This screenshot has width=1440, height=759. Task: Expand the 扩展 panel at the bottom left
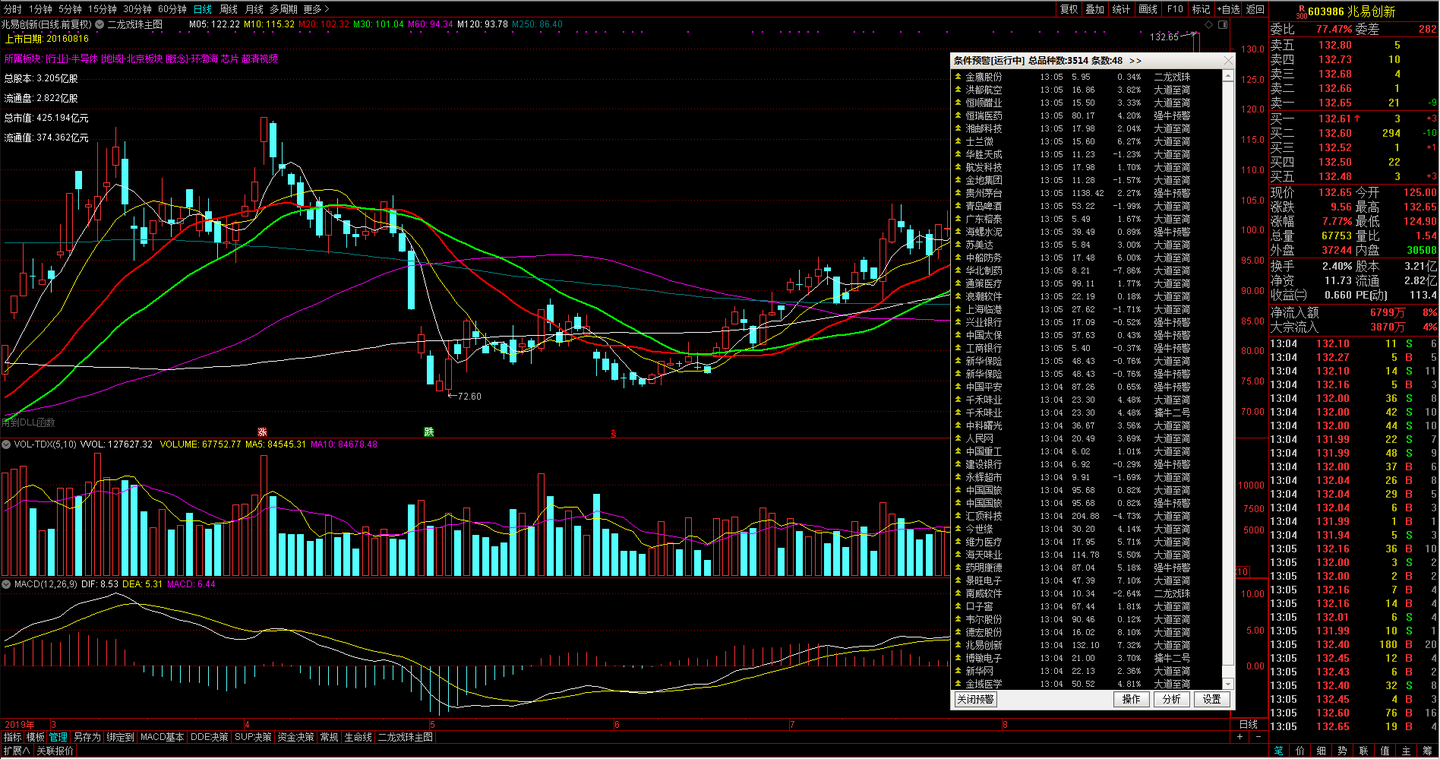point(16,751)
